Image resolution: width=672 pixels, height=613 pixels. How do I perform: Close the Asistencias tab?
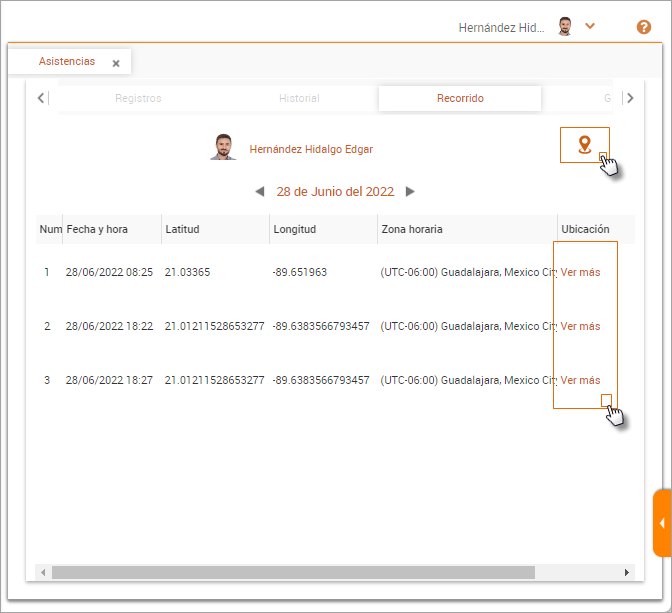click(x=116, y=63)
